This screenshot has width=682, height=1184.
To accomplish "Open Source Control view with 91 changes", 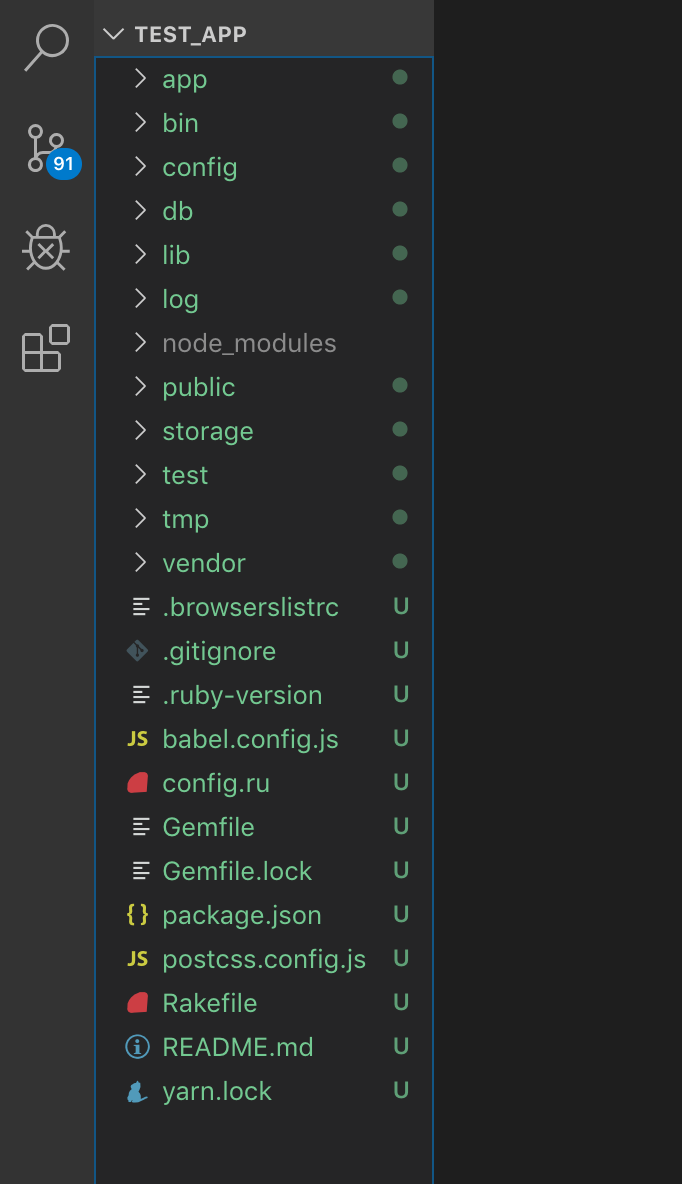I will 47,148.
